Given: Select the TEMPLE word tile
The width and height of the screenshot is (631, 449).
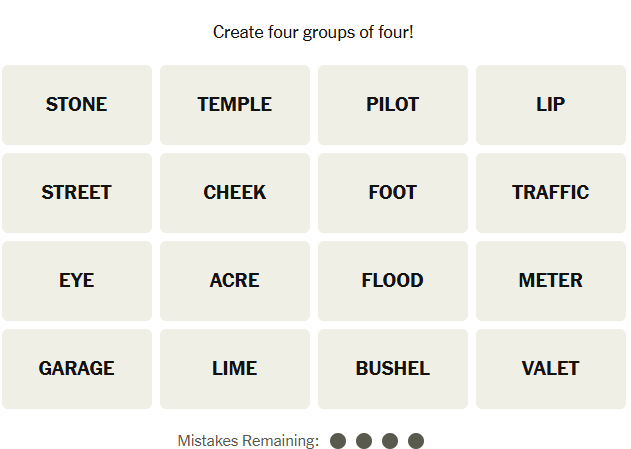Looking at the screenshot, I should click(235, 105).
